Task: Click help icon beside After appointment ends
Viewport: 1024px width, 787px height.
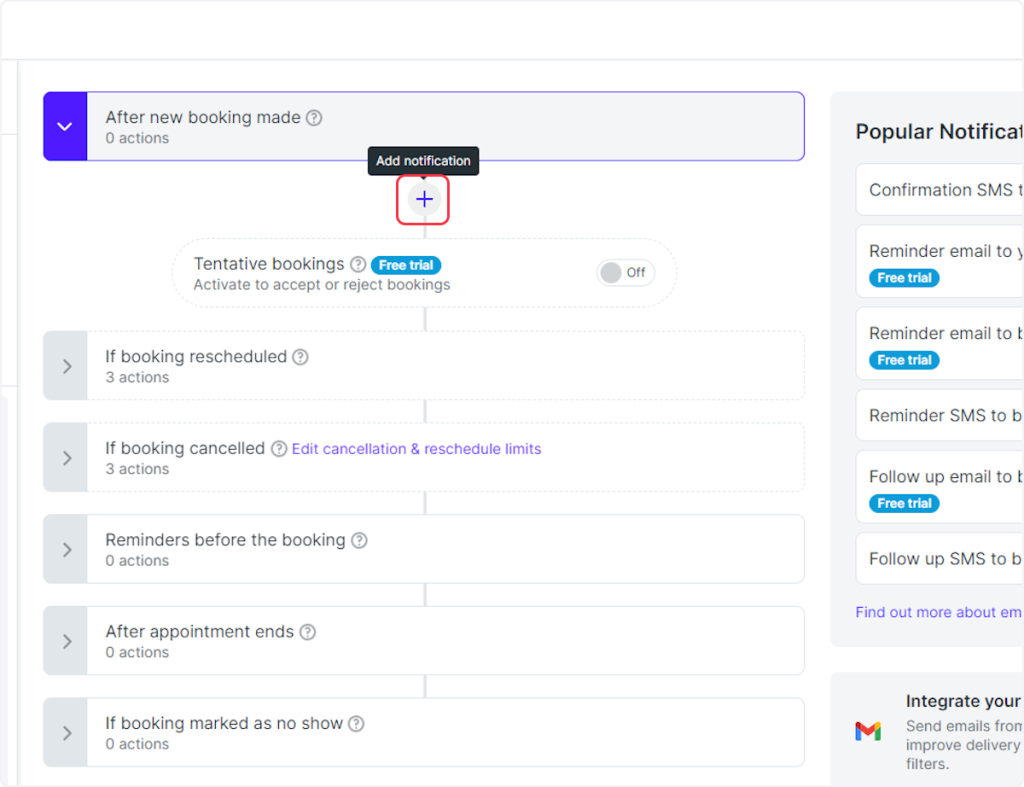Action: tap(308, 632)
